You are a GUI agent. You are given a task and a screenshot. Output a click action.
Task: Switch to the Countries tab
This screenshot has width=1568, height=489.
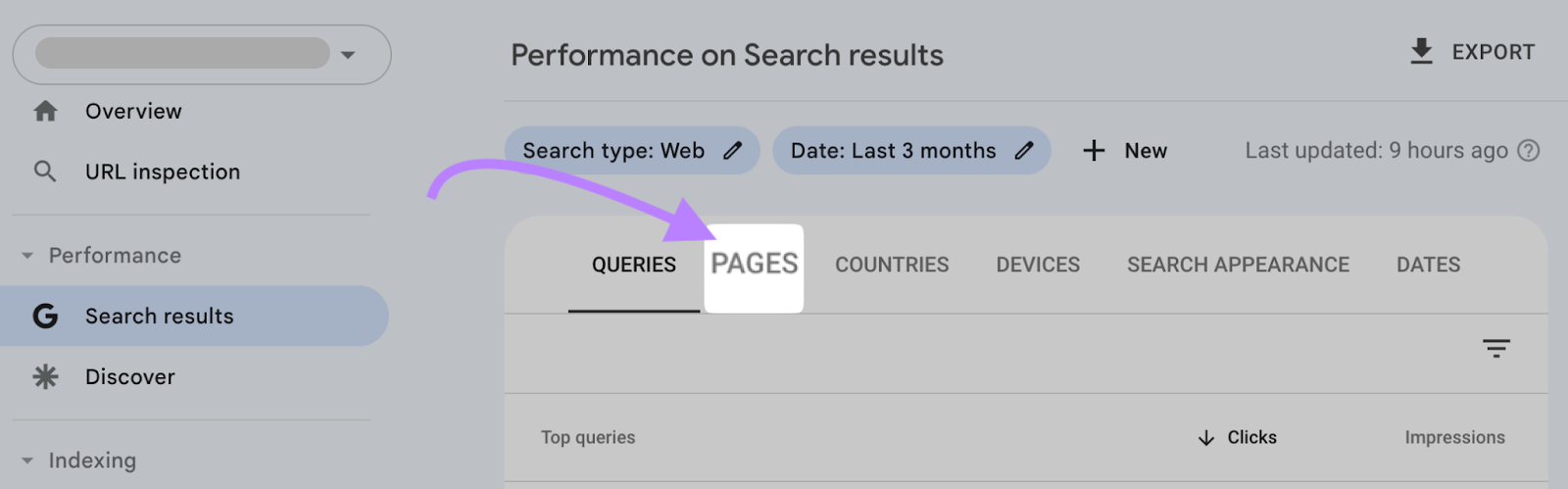click(x=892, y=265)
